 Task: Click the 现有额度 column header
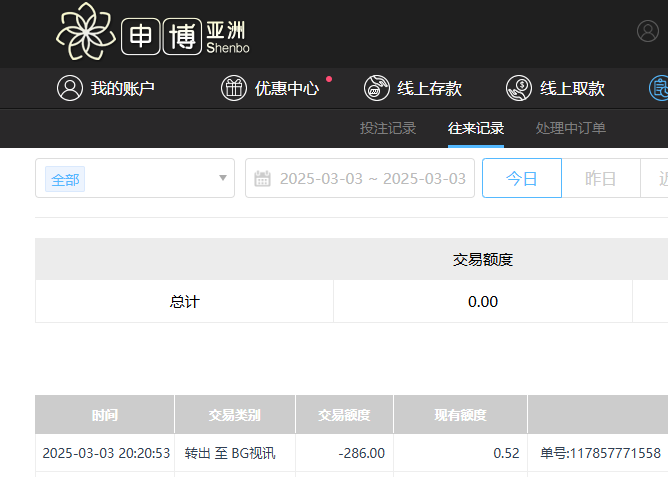pyautogui.click(x=461, y=415)
